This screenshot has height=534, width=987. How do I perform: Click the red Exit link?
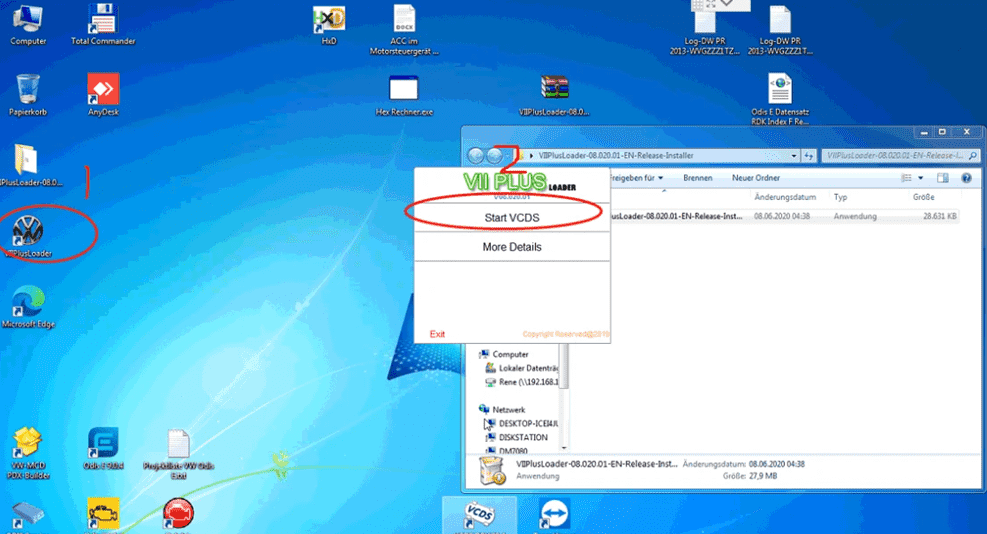(x=437, y=334)
